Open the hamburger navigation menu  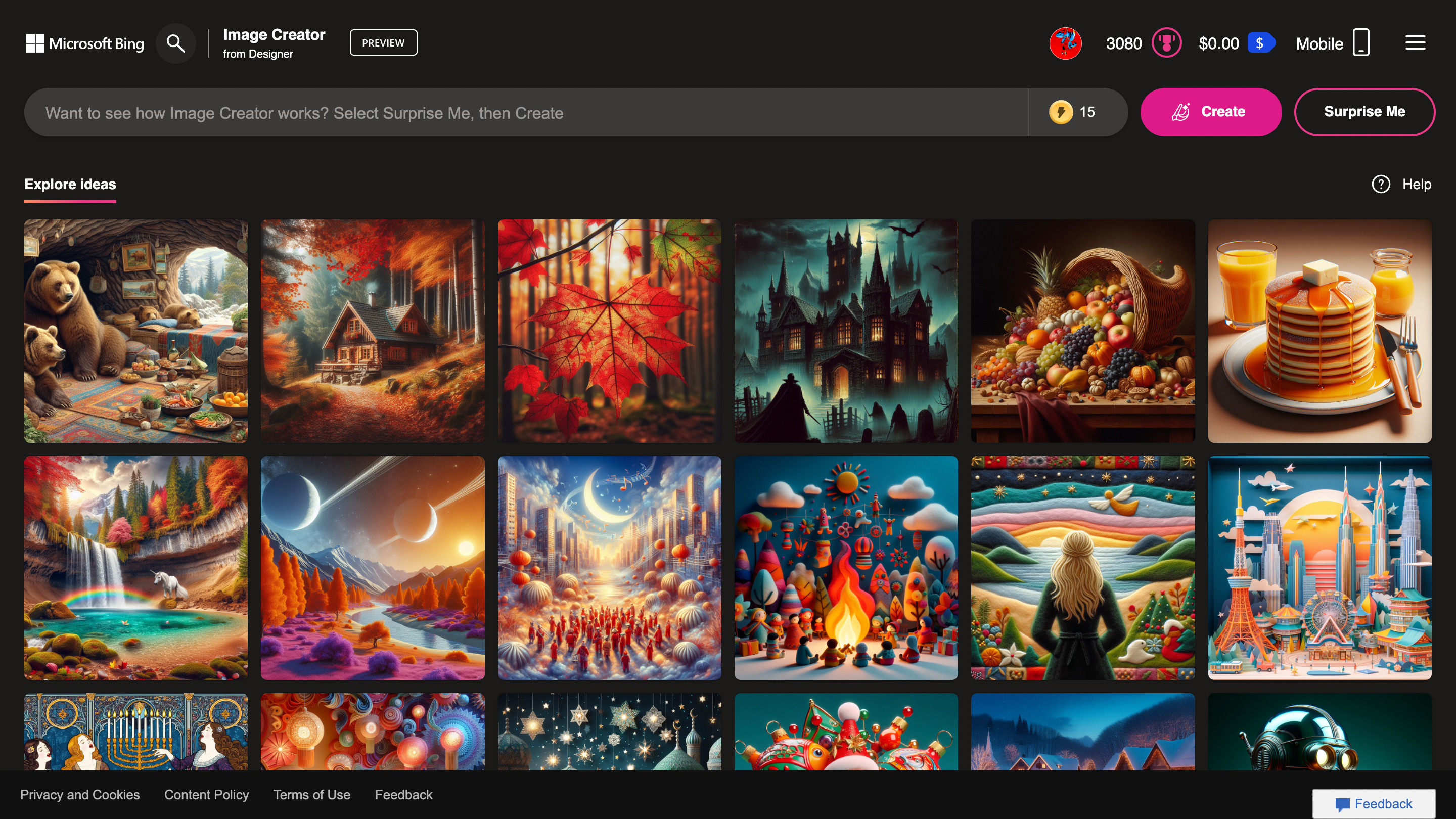coord(1415,42)
